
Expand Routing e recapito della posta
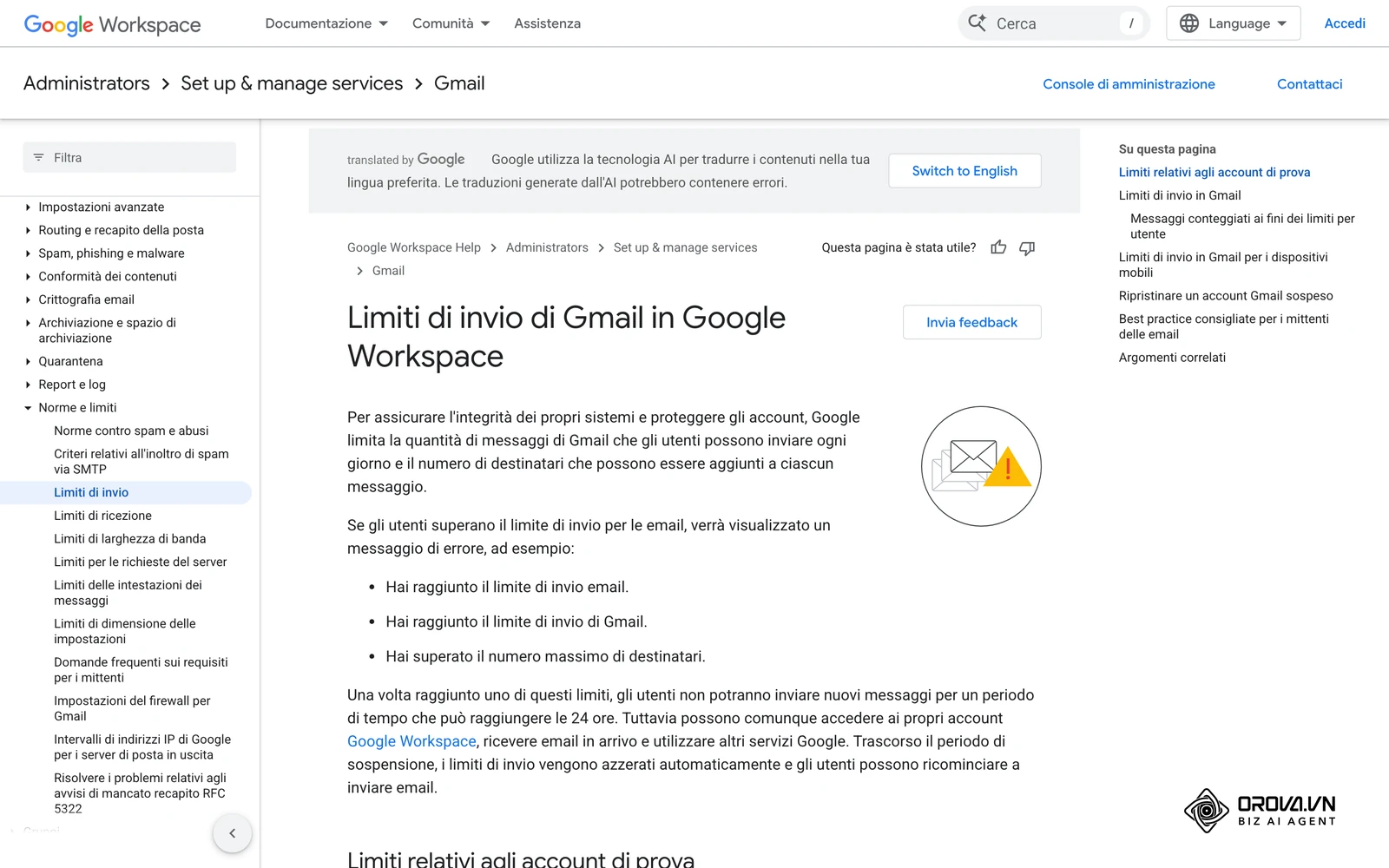point(28,230)
